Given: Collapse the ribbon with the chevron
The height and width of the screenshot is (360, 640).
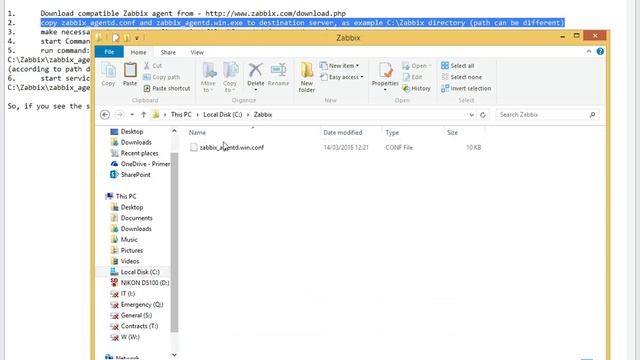Looking at the screenshot, I should 589,51.
